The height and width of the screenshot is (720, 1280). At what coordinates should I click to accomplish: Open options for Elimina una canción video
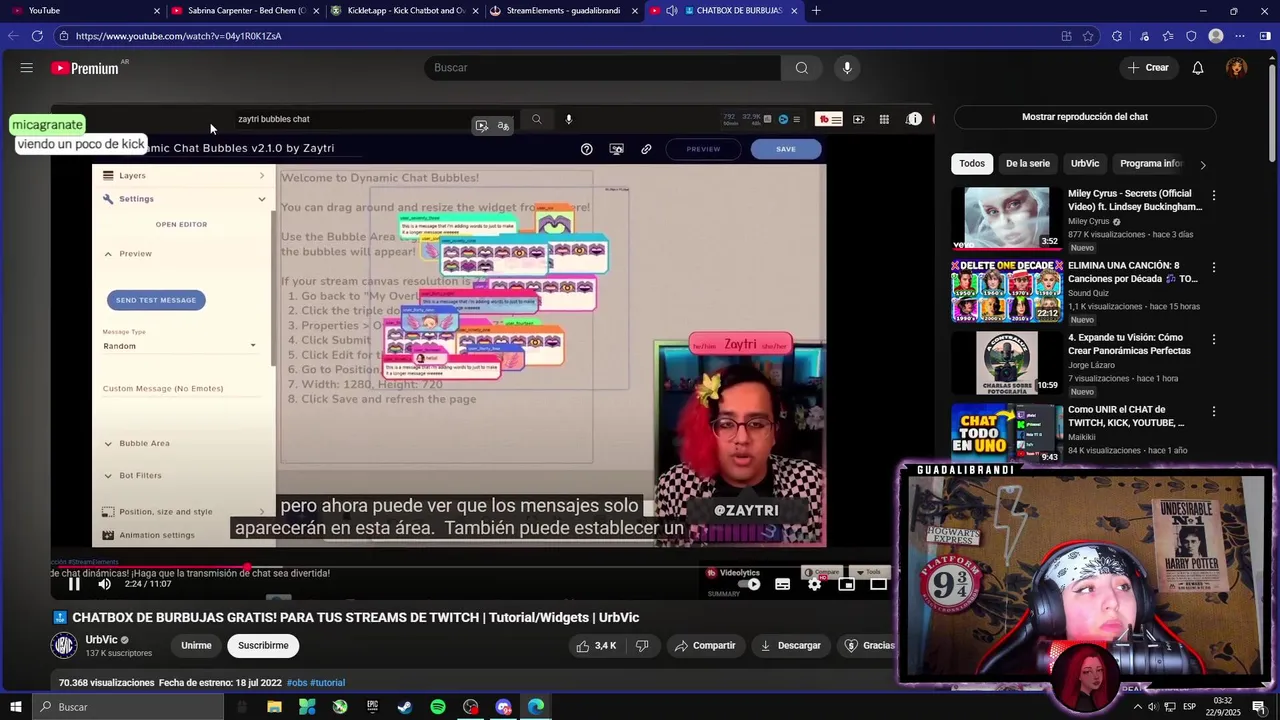(x=1214, y=268)
